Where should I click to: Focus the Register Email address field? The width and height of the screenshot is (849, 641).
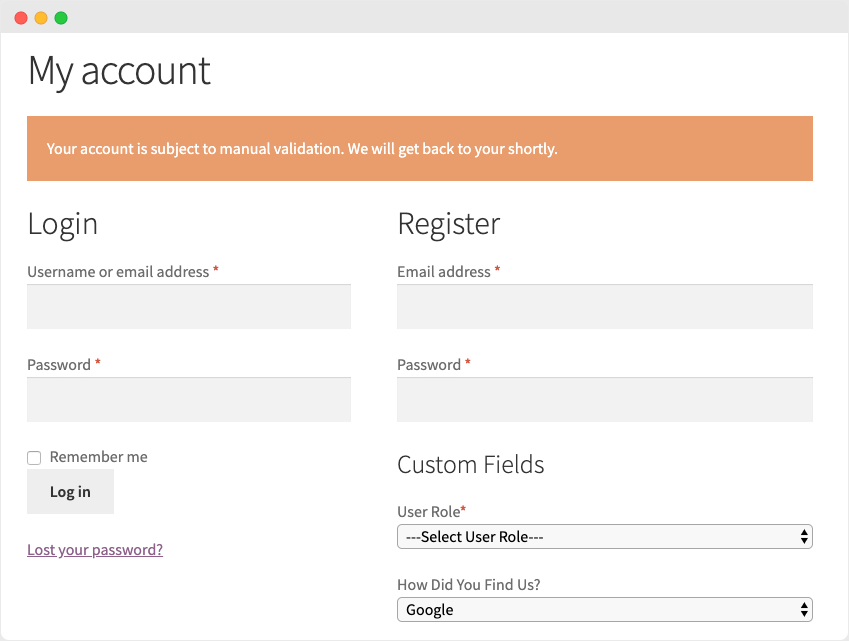click(605, 306)
